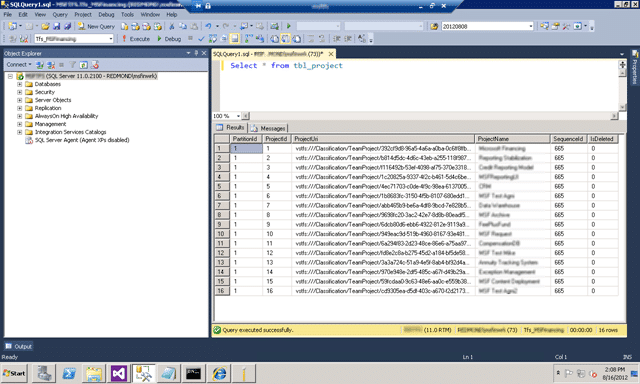Open the Window menu
The width and height of the screenshot is (640, 384).
click(x=150, y=14)
